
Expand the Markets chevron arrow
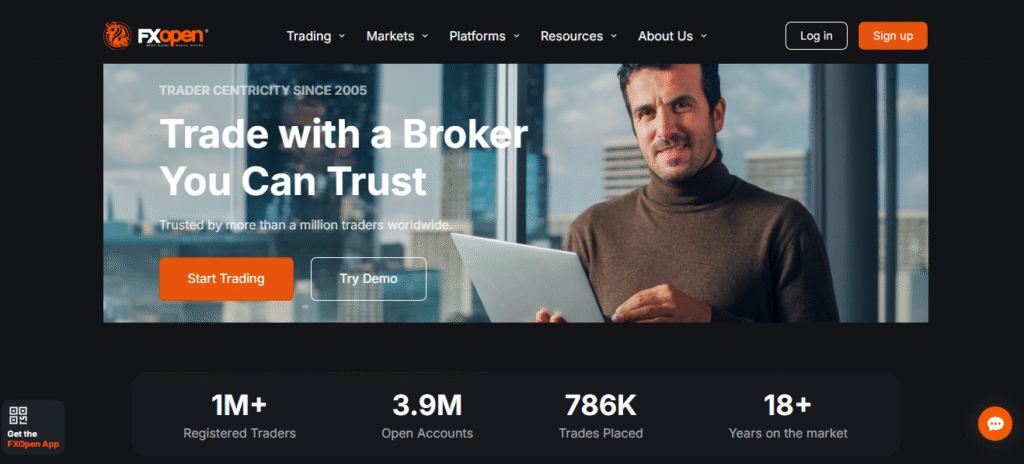point(425,36)
